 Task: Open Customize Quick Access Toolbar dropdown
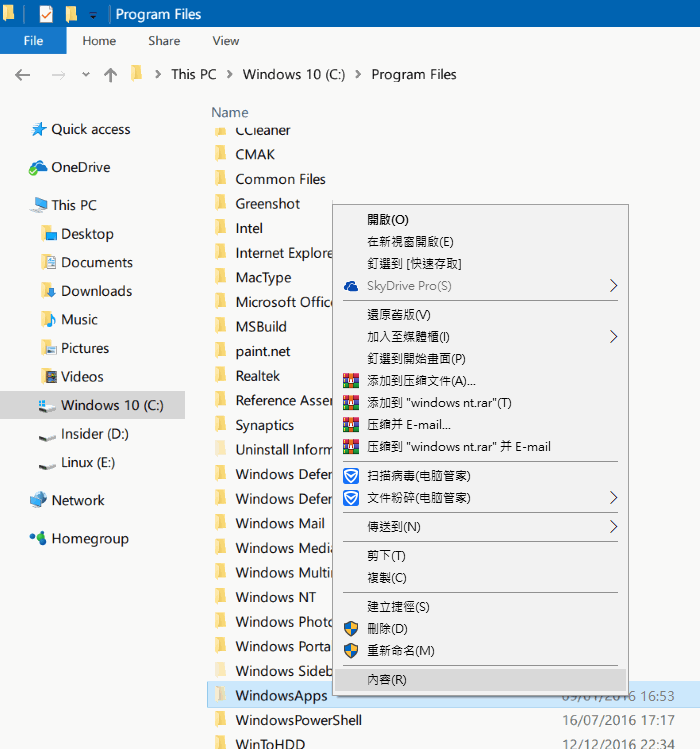point(93,16)
